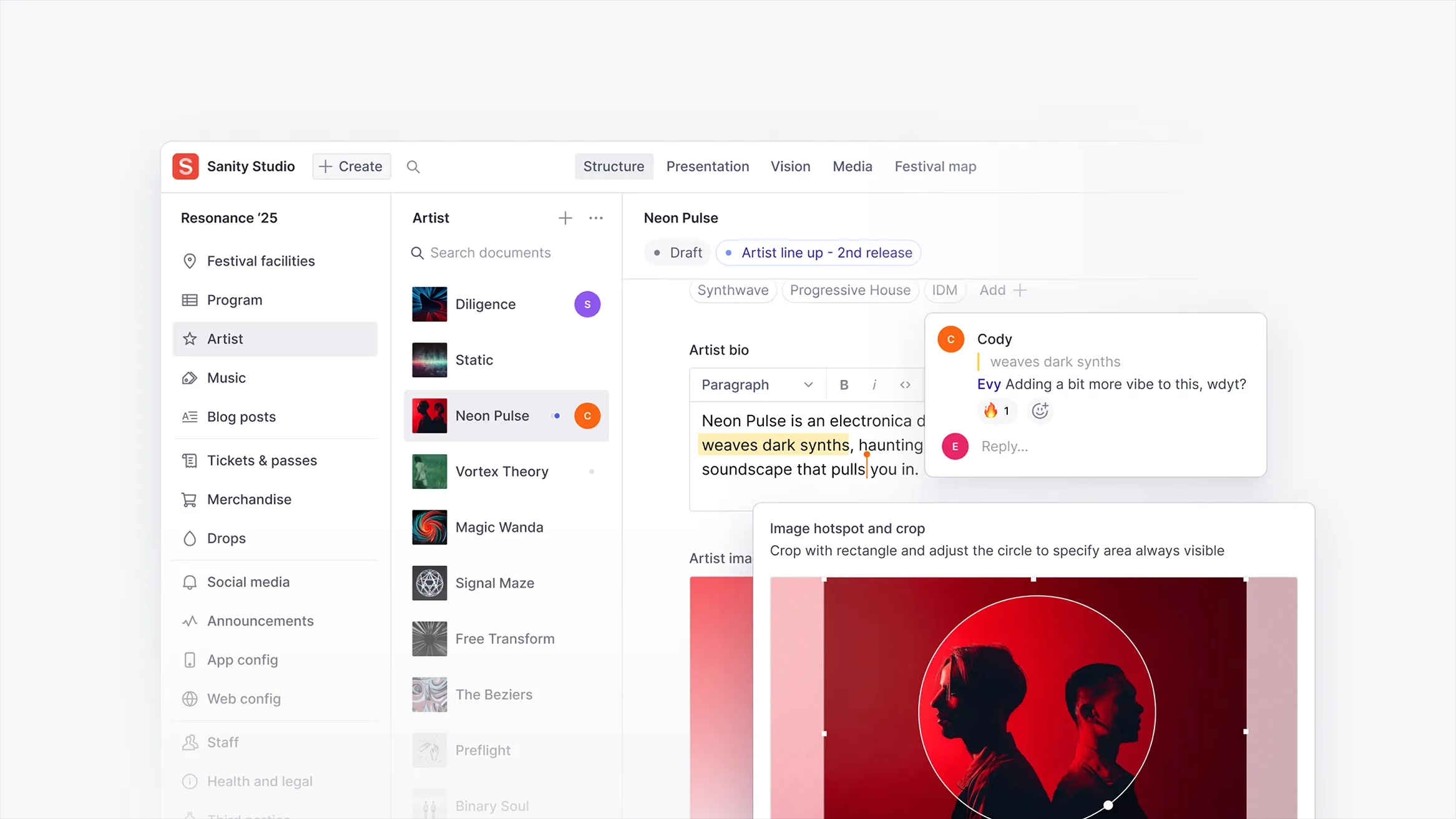This screenshot has width=1456, height=819.
Task: Click the hotspot circle resize handle
Action: [1108, 805]
